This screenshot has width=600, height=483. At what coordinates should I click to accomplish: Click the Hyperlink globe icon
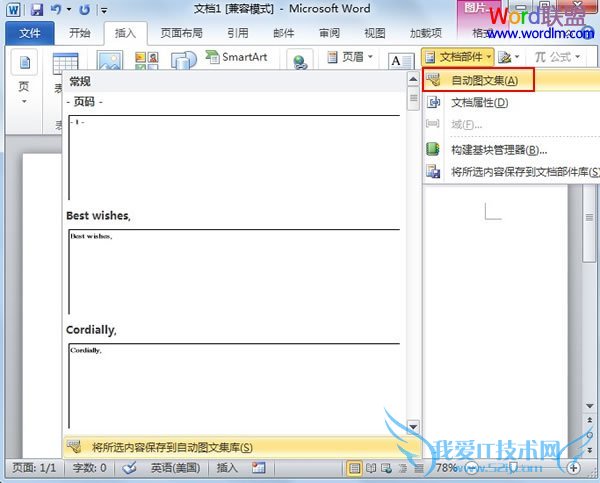click(300, 61)
